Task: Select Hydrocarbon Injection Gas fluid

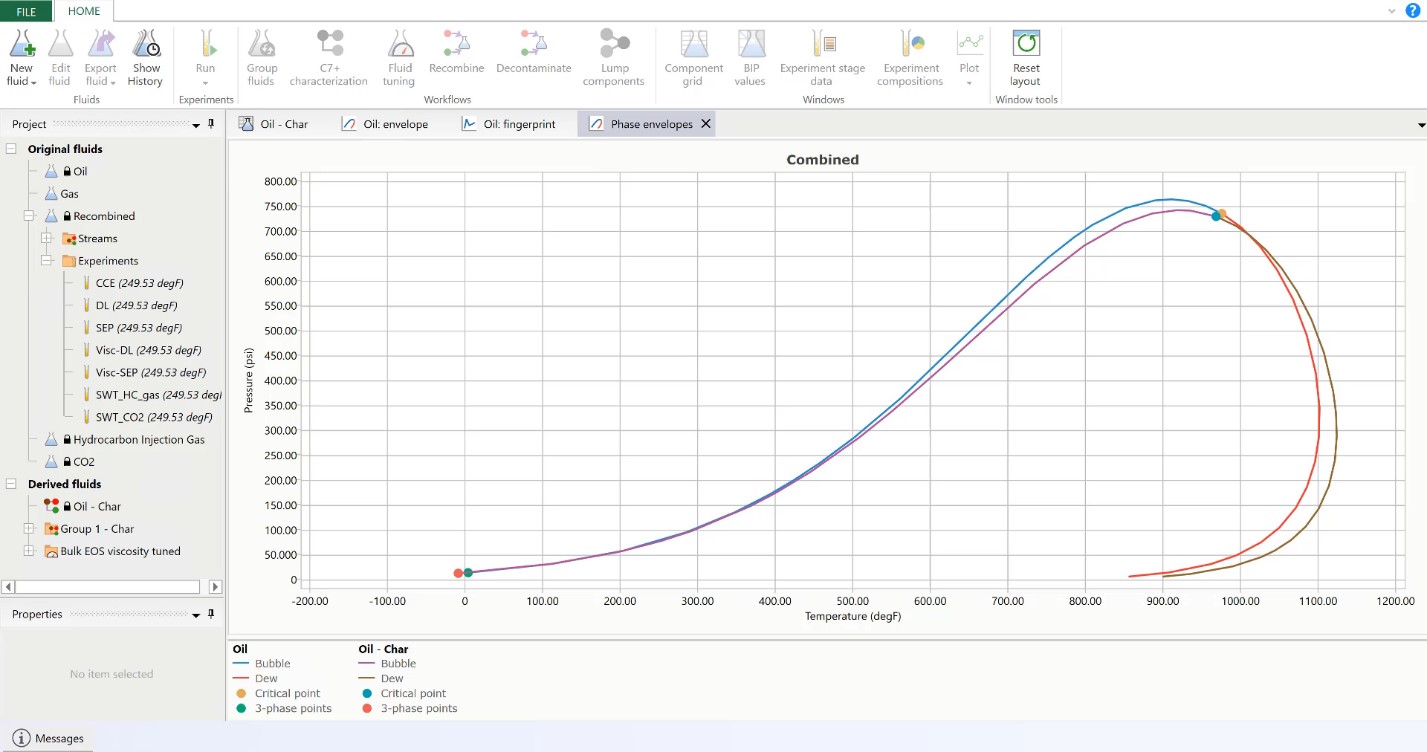Action: click(x=138, y=439)
